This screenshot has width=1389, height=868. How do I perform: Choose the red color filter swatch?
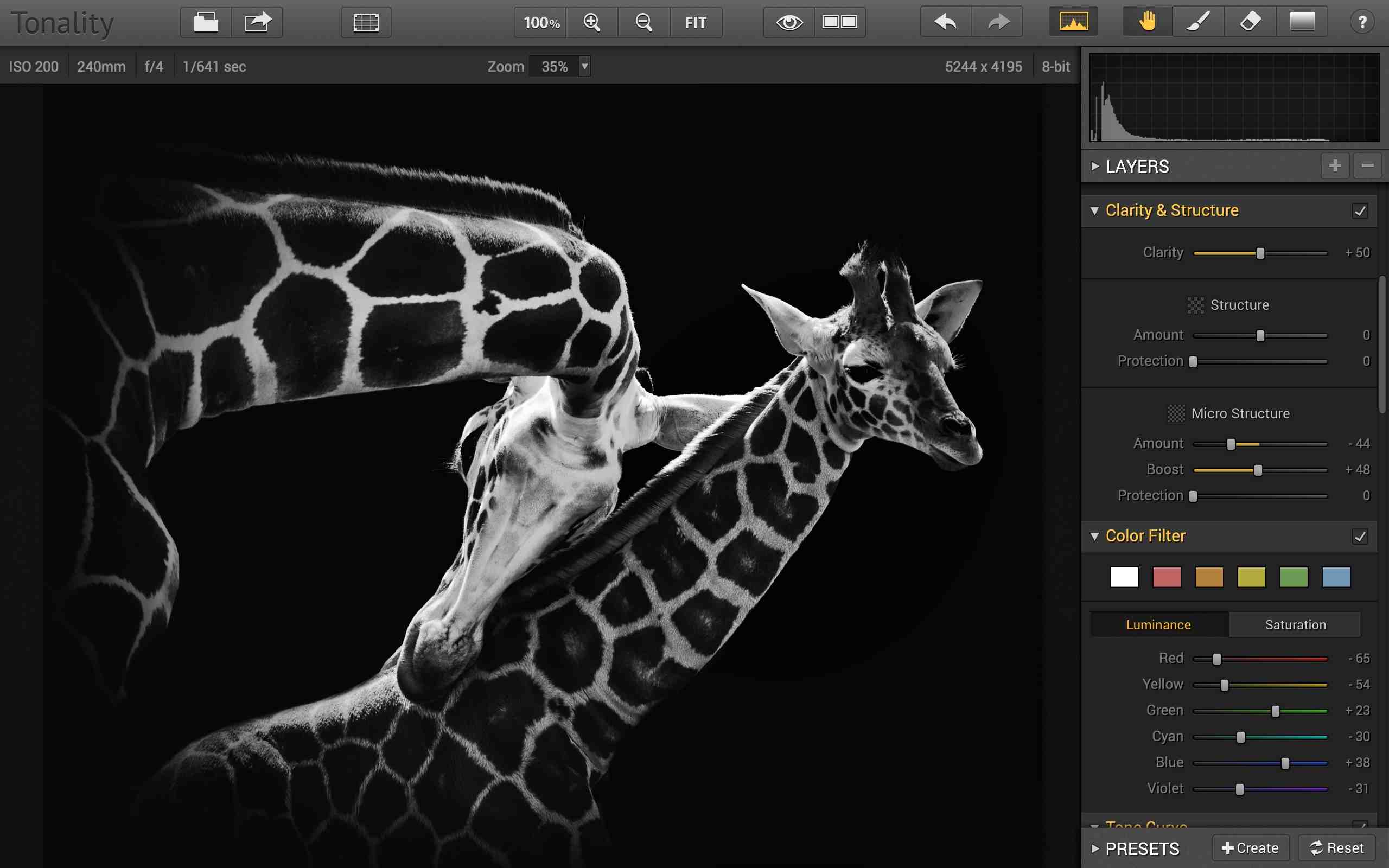point(1167,577)
